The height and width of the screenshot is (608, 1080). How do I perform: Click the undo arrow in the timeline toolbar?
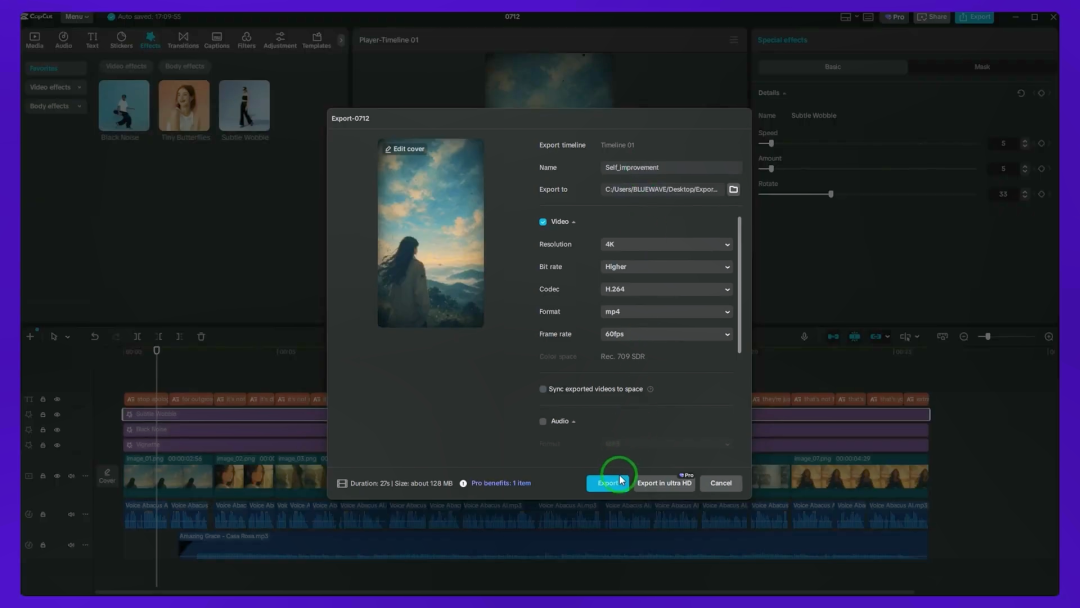[x=95, y=337]
